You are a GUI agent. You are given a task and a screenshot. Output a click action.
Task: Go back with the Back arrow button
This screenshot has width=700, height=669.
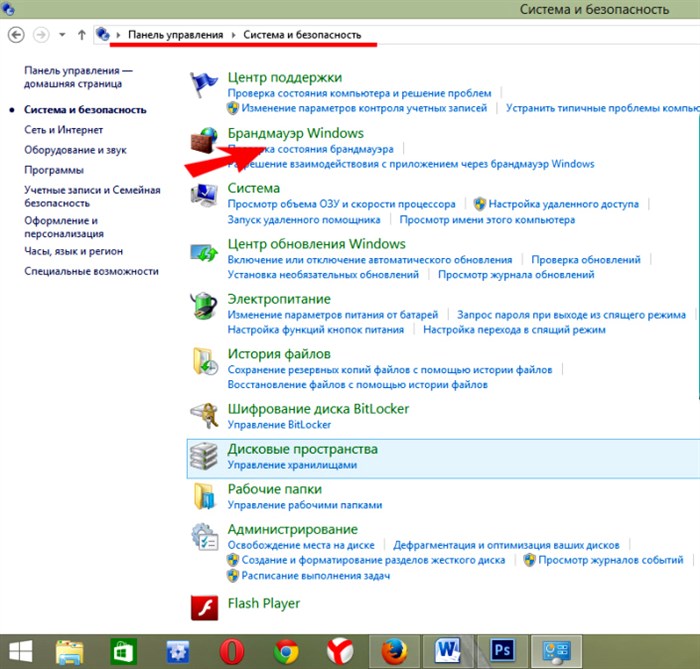[x=16, y=35]
